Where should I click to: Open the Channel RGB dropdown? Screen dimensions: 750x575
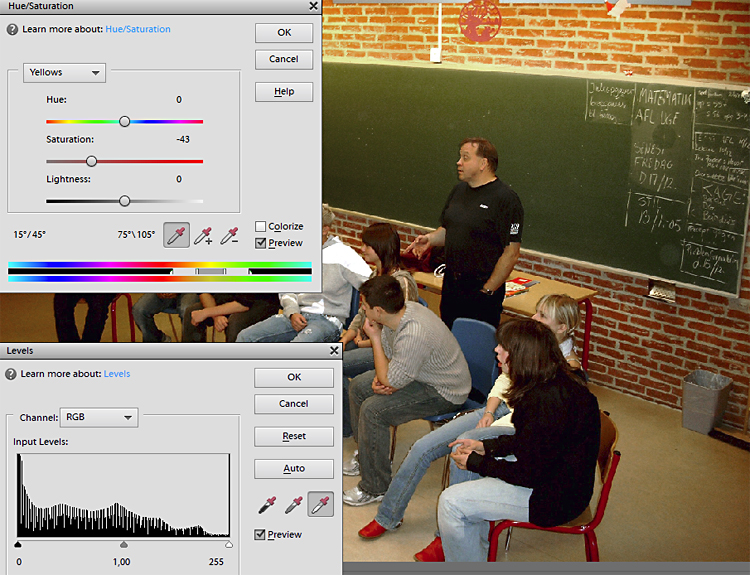coord(98,417)
